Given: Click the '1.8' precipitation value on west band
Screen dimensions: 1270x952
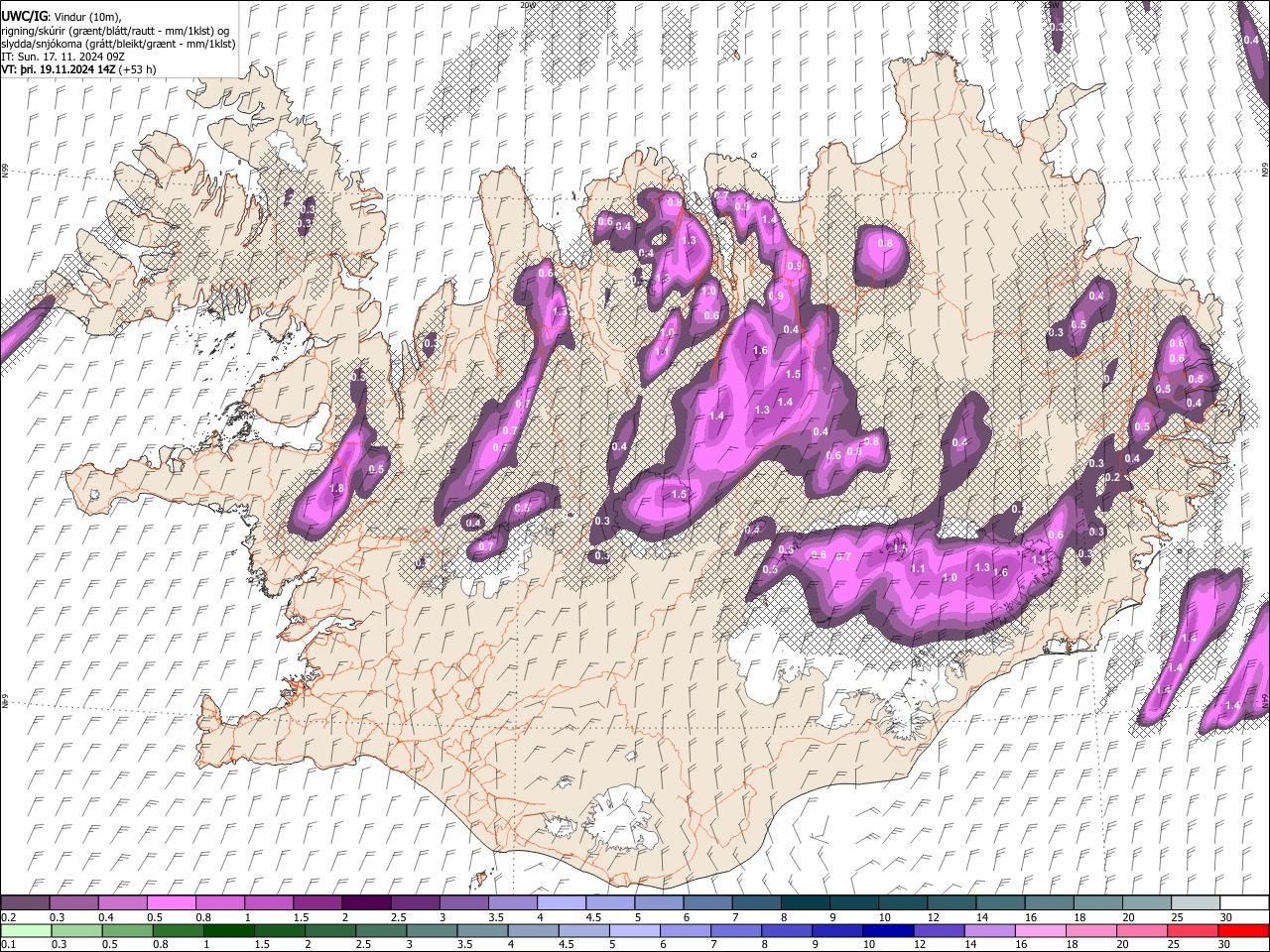Looking at the screenshot, I should 336,489.
